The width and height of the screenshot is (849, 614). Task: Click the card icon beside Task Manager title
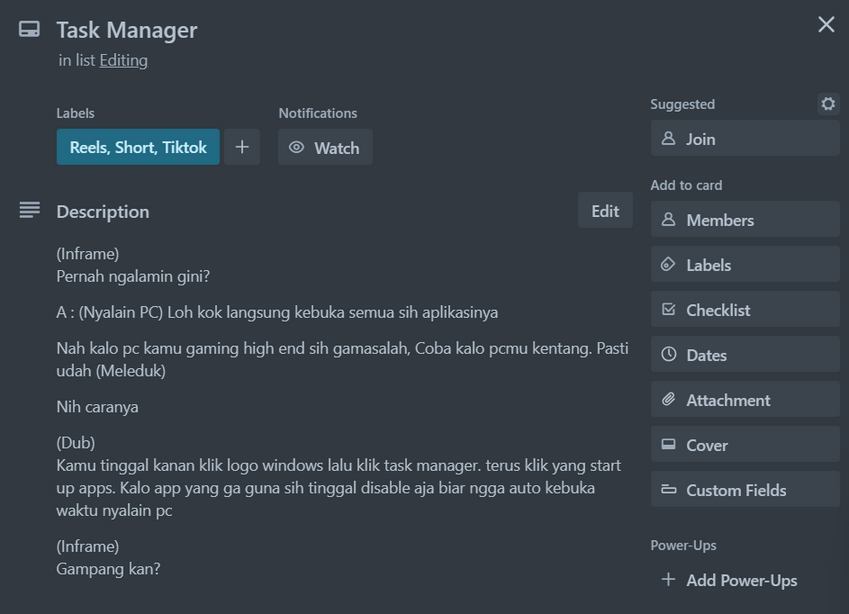[29, 29]
